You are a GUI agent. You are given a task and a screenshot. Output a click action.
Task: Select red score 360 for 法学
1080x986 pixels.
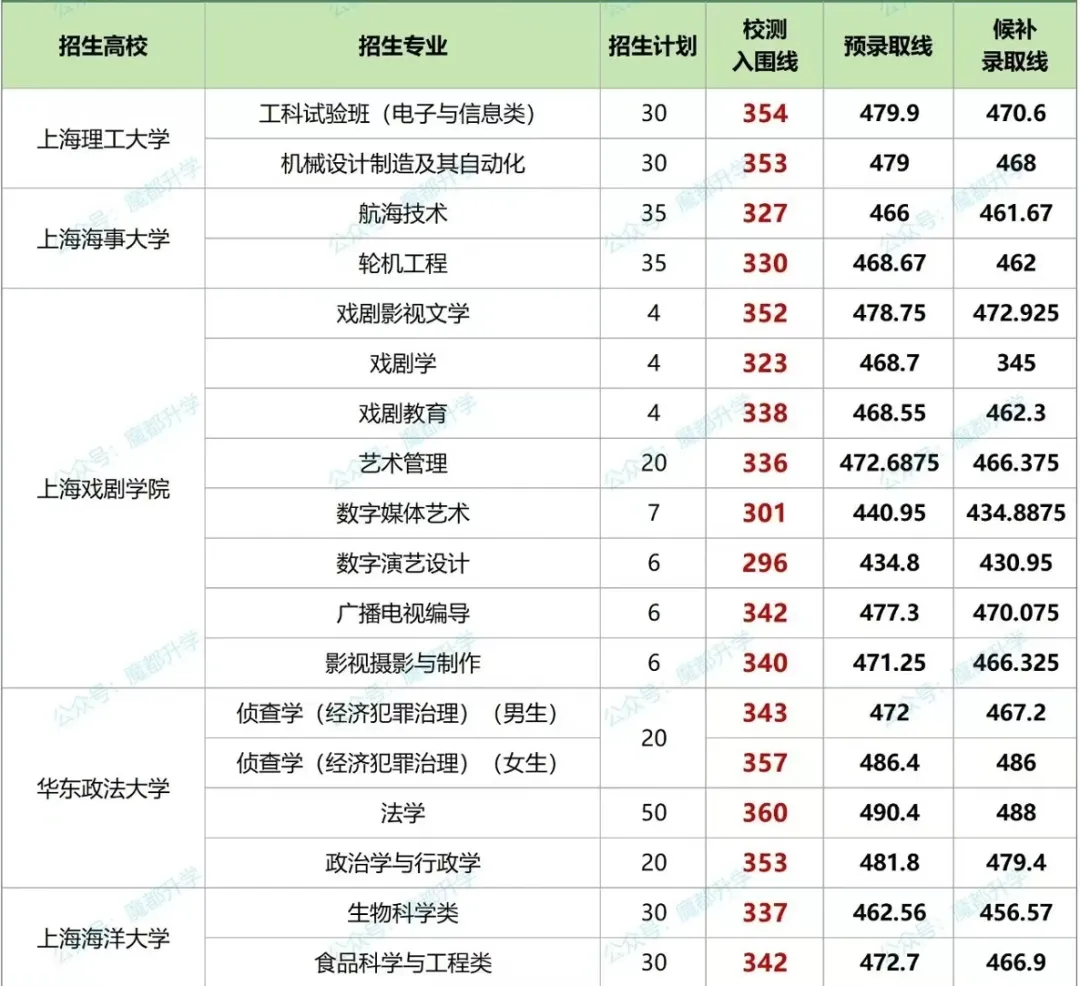coord(765,813)
